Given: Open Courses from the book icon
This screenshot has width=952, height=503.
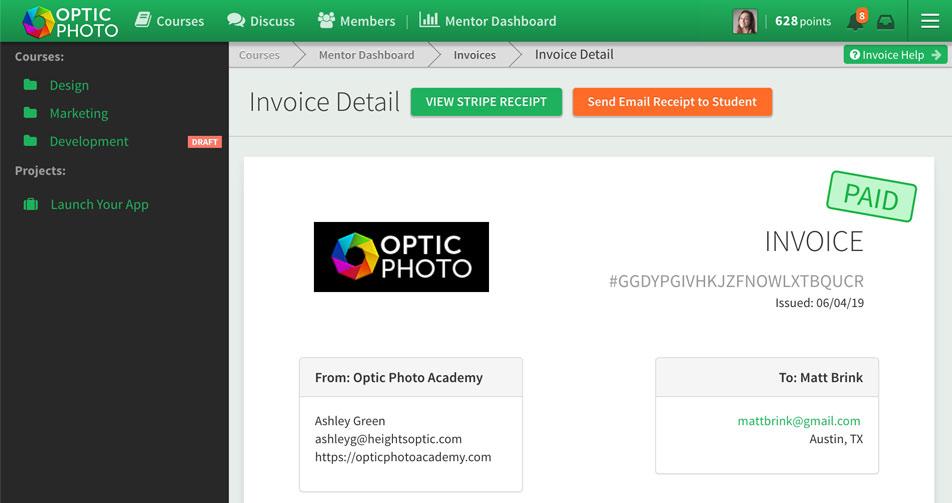Looking at the screenshot, I should [143, 20].
